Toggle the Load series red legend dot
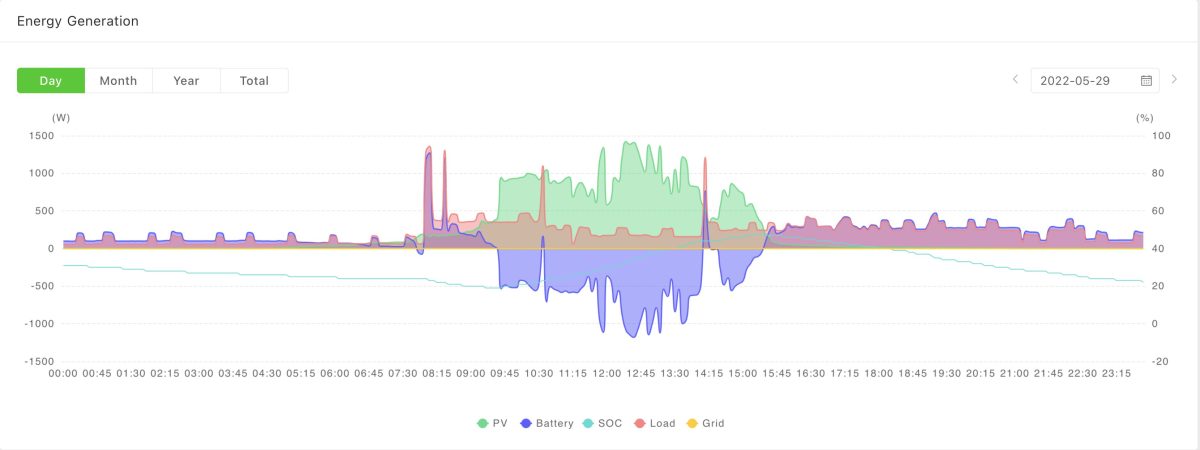 point(639,424)
